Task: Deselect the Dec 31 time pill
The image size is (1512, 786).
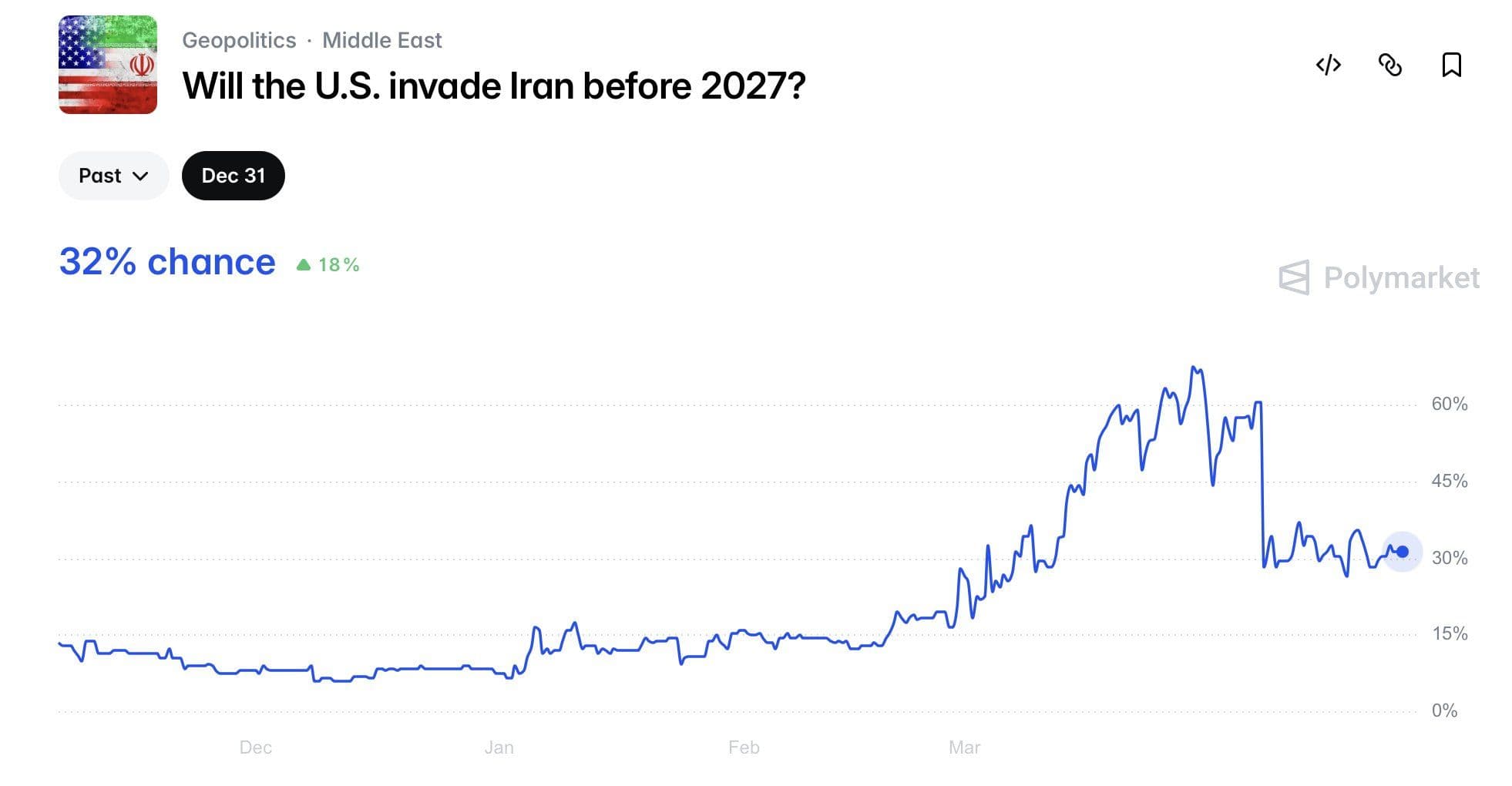Action: click(233, 175)
